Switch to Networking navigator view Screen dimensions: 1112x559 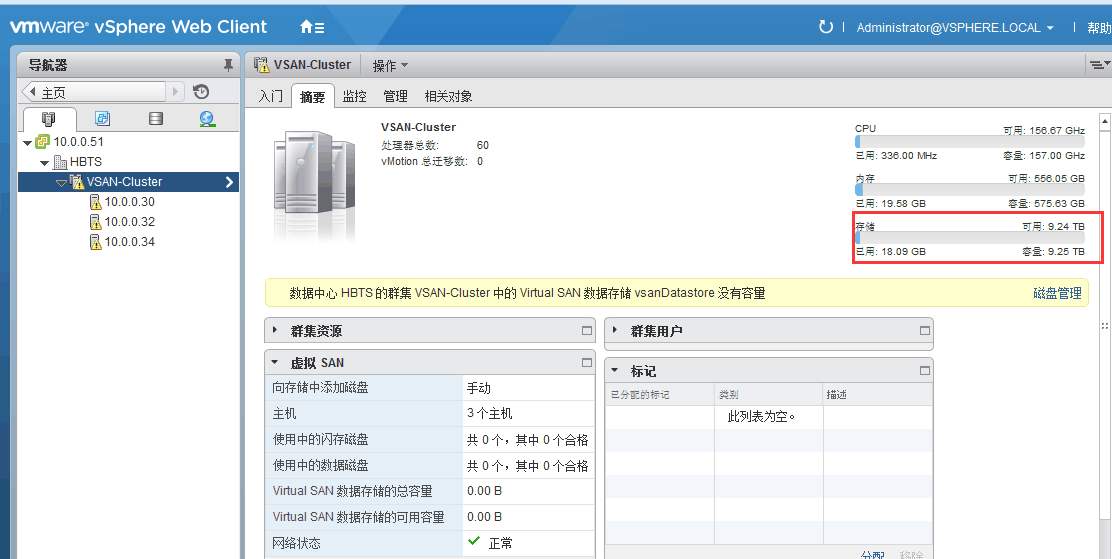[x=207, y=118]
